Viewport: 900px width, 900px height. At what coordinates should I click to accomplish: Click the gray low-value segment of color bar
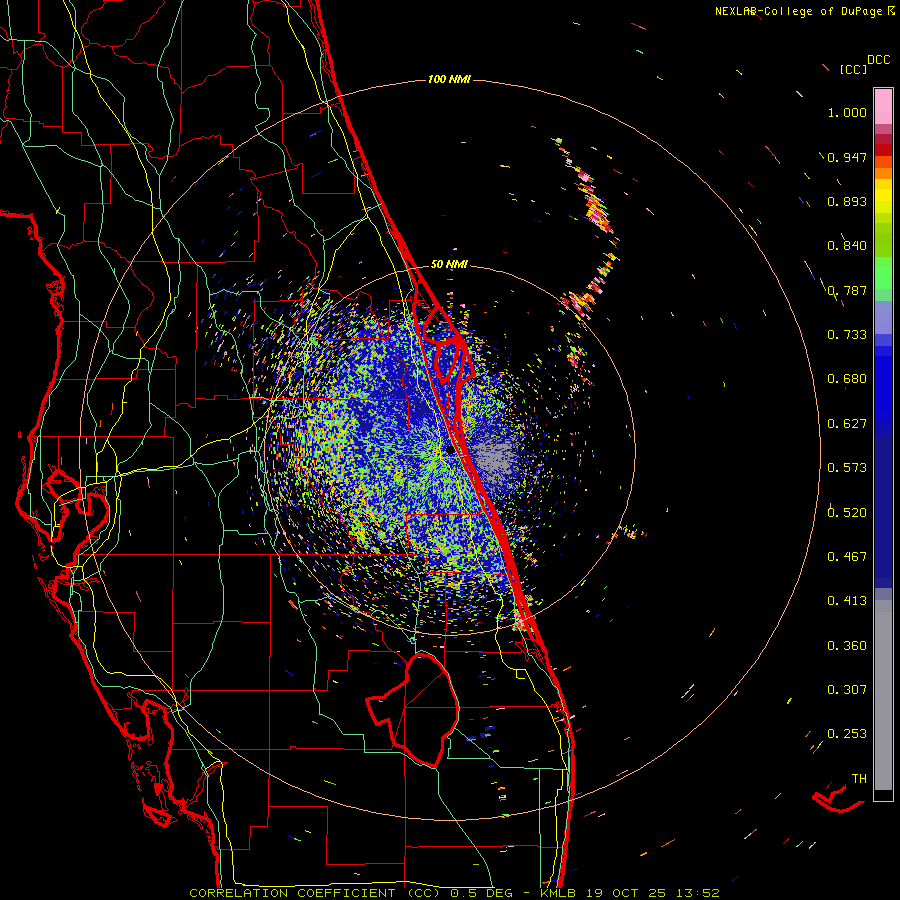coord(883,695)
